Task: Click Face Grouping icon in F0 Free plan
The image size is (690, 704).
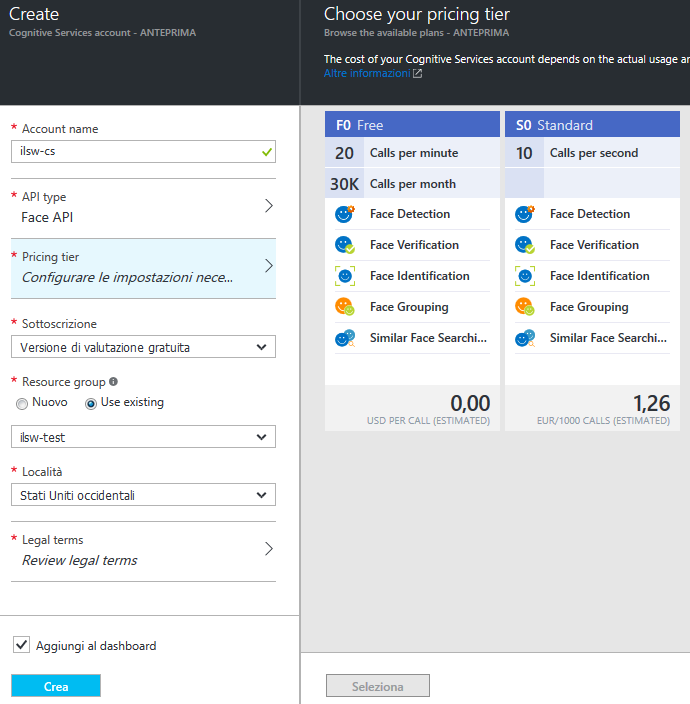Action: coord(345,307)
